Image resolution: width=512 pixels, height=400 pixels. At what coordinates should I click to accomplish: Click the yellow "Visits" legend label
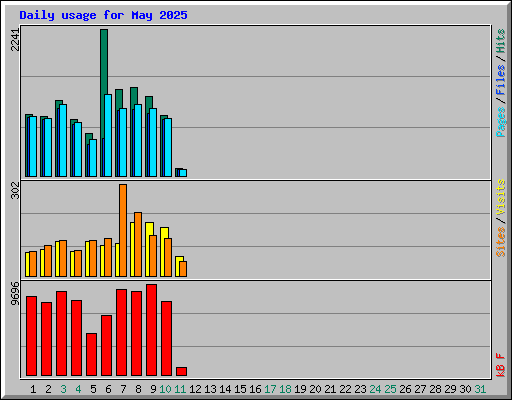pos(501,197)
